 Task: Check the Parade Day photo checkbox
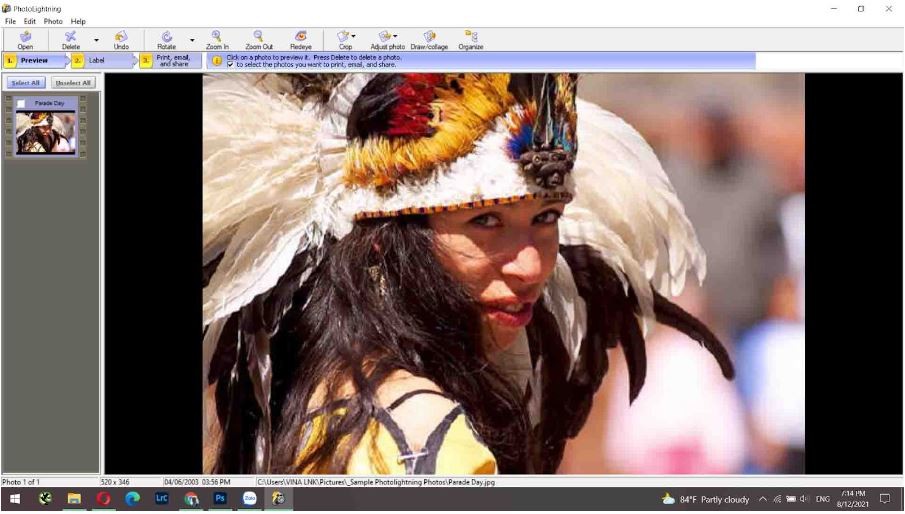point(21,103)
